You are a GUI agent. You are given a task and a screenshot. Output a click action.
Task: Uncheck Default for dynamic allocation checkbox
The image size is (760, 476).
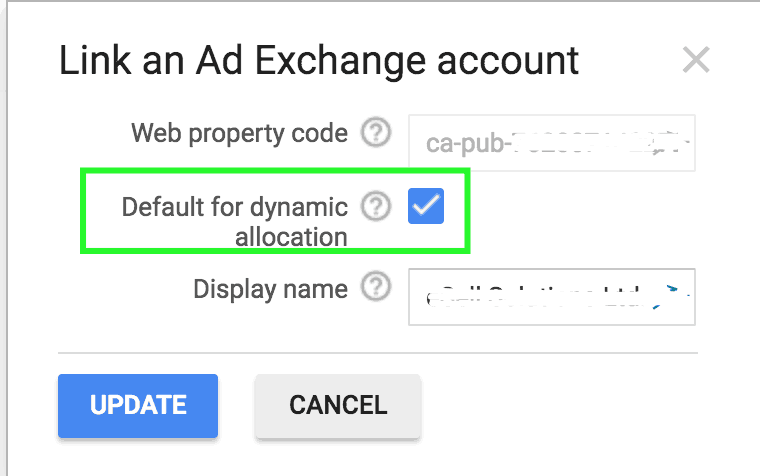point(426,207)
